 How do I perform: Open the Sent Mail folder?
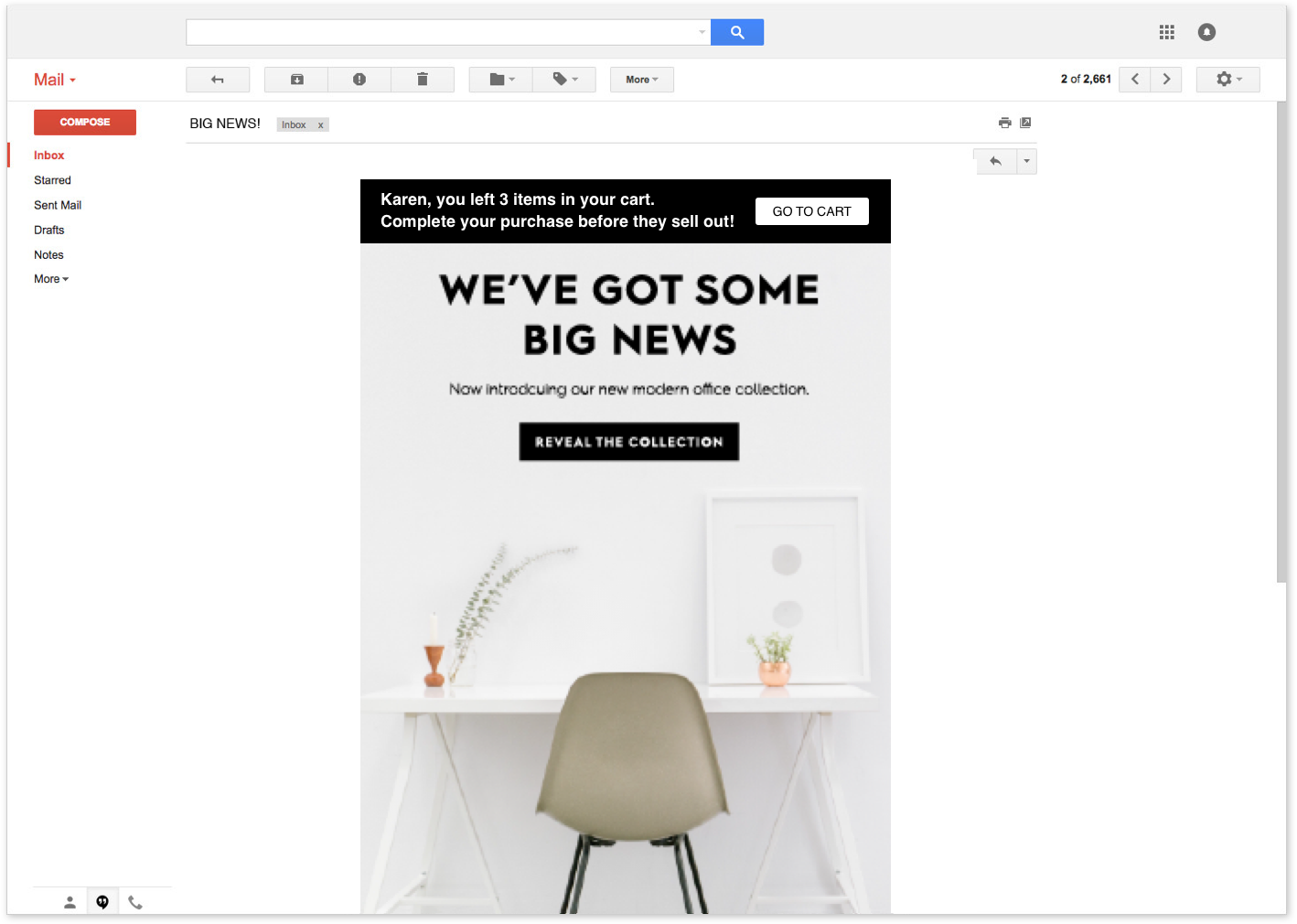58,205
